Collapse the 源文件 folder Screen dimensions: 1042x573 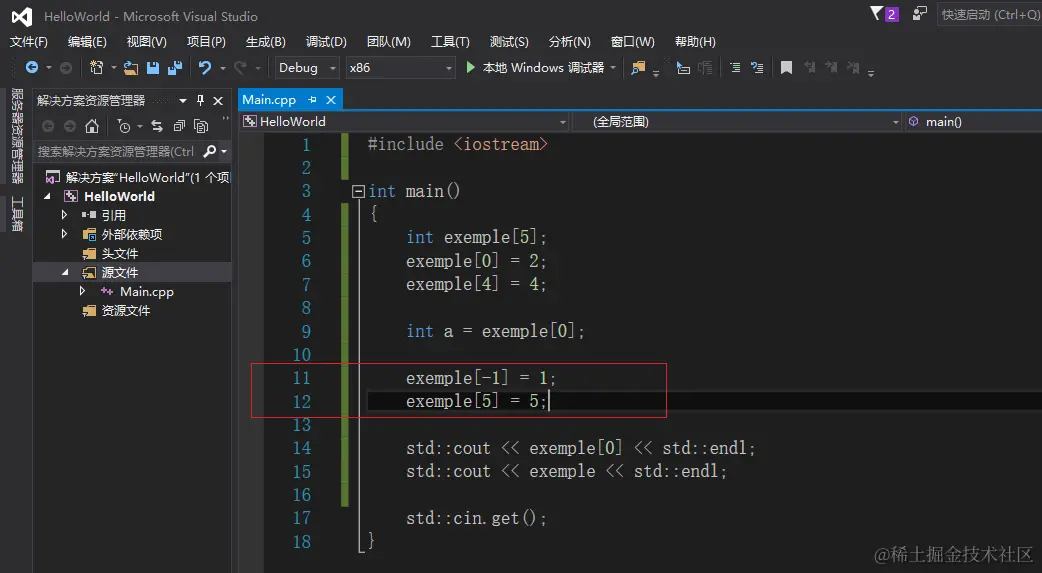[65, 273]
